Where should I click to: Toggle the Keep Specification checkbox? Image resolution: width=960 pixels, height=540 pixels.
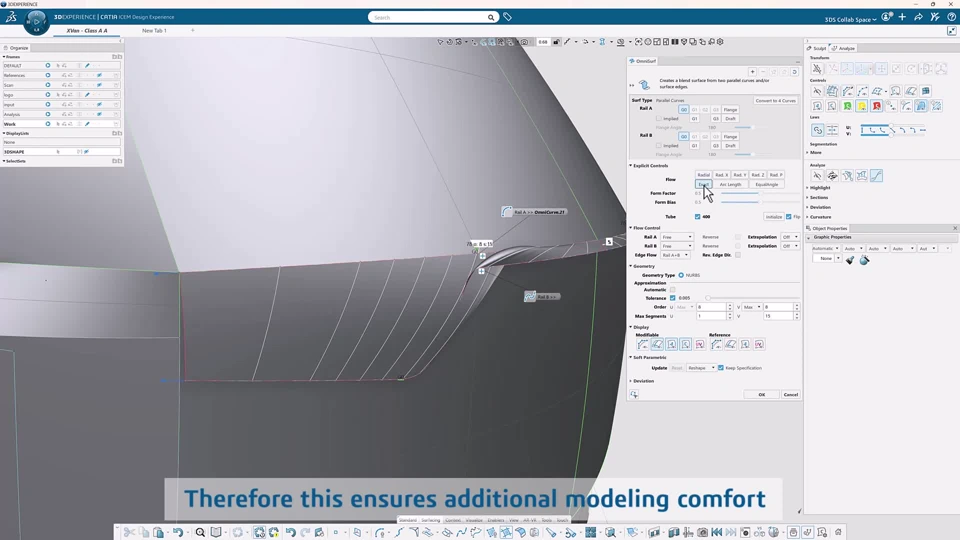[x=721, y=368]
